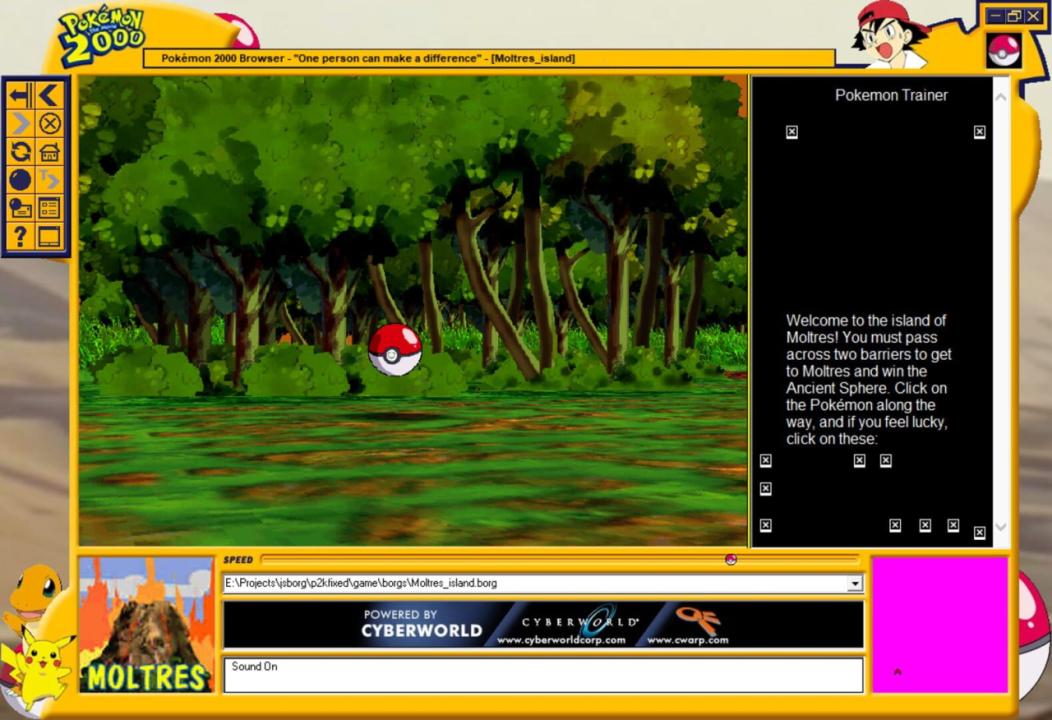Click the arrow-to-bar first-page icon in left toolbar
1052x720 pixels.
[x=20, y=96]
